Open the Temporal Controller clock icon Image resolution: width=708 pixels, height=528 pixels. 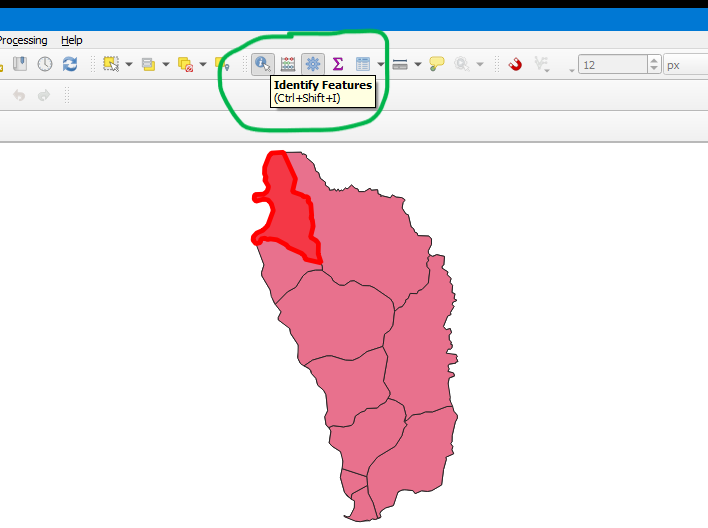pyautogui.click(x=45, y=64)
